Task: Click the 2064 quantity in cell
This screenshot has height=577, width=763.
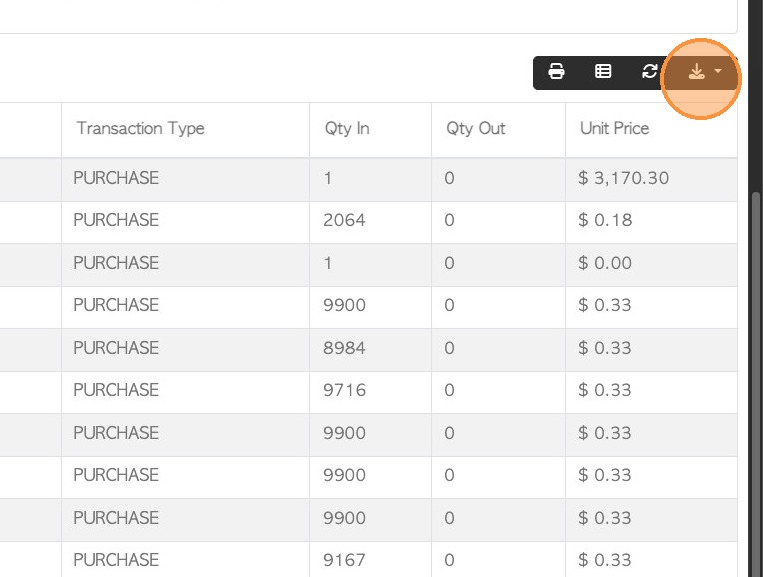Action: pyautogui.click(x=345, y=220)
